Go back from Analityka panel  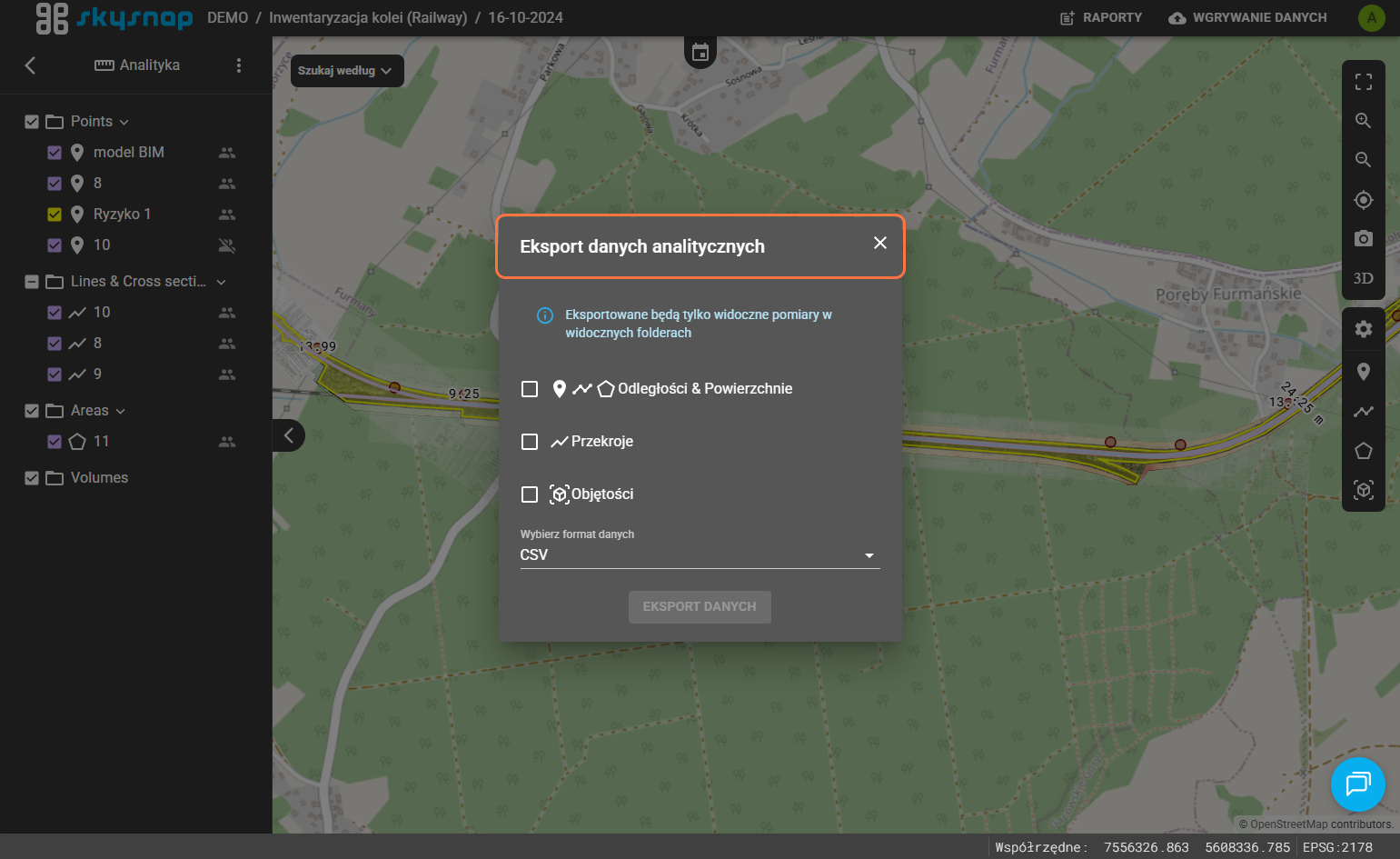point(30,65)
